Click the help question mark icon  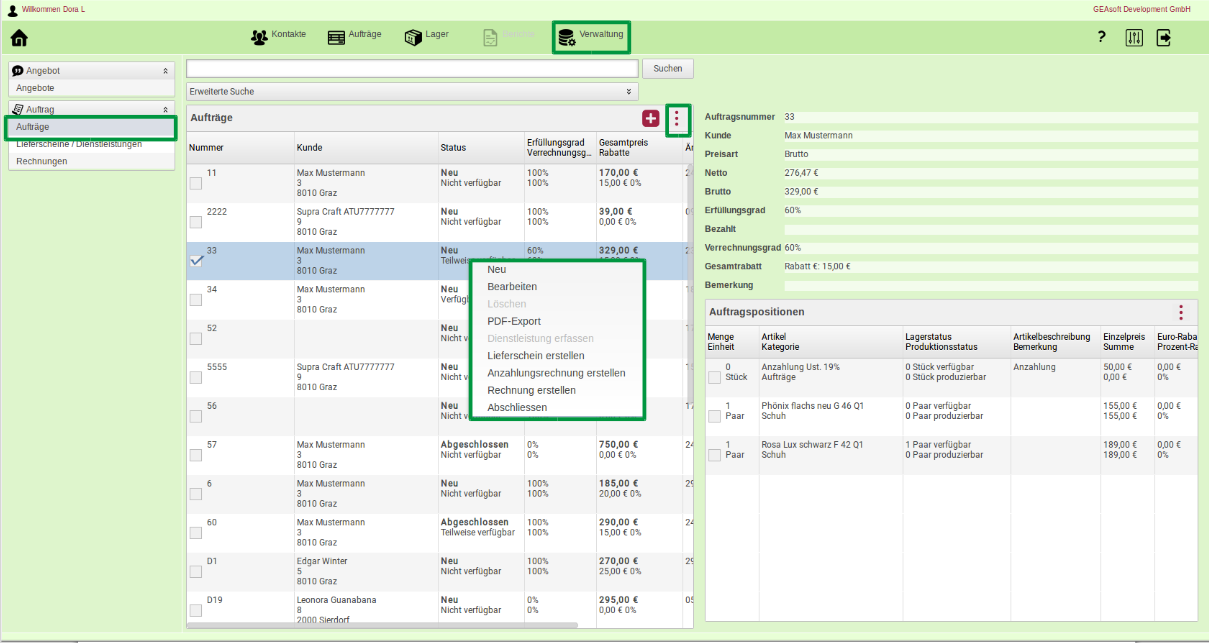click(x=1101, y=37)
